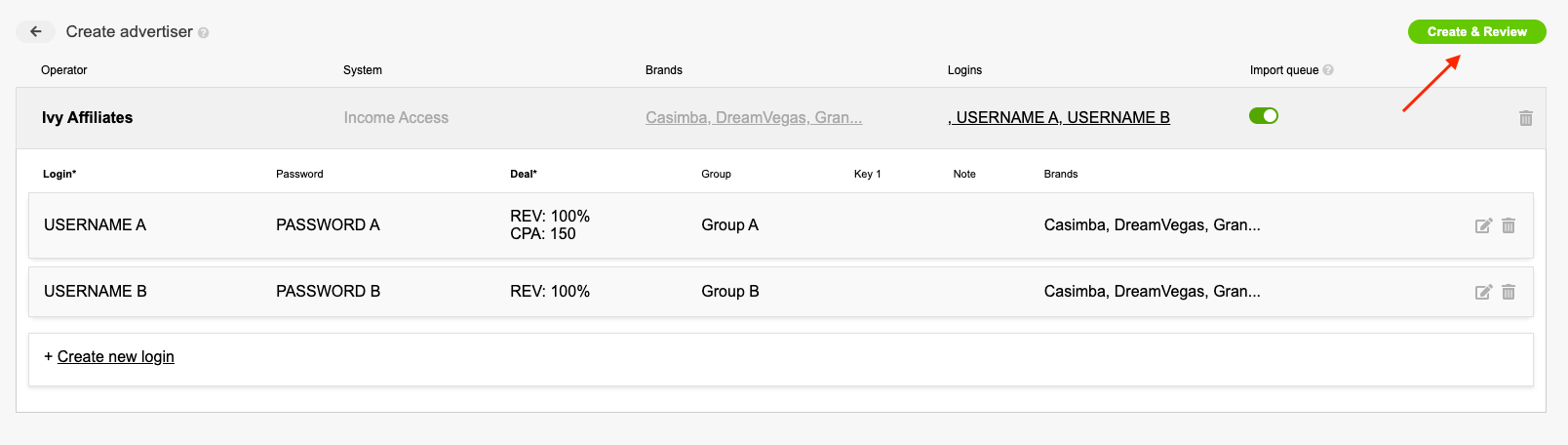Delete the Ivy Affiliates operator row
The image size is (1568, 445).
pos(1526,118)
